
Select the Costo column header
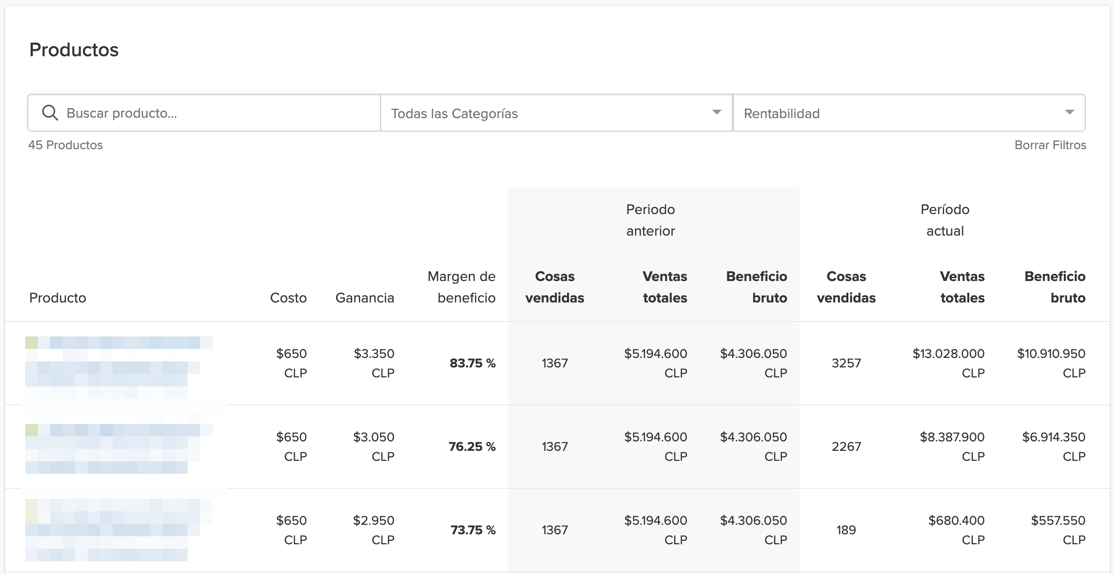(x=288, y=298)
